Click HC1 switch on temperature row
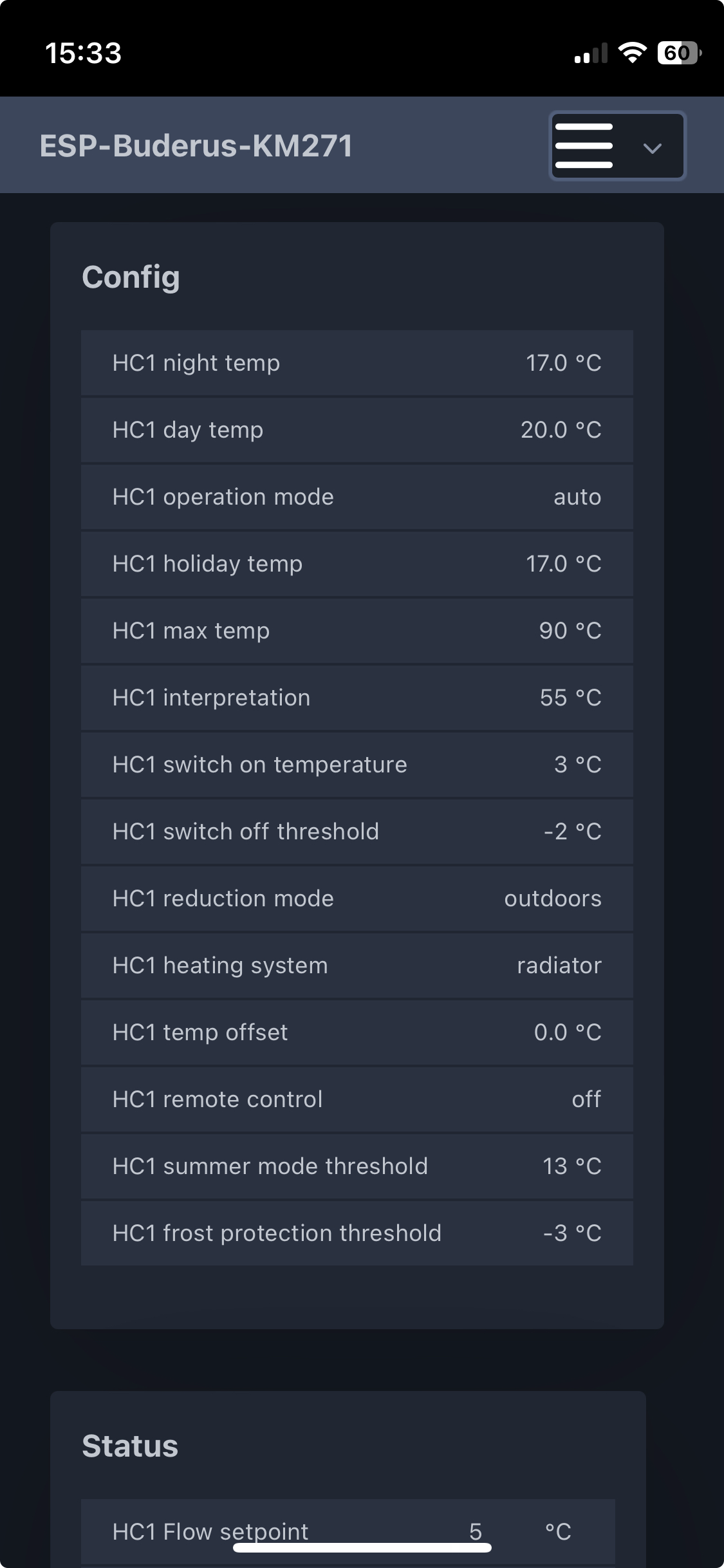Screen dimensions: 724x1568 (x=357, y=765)
